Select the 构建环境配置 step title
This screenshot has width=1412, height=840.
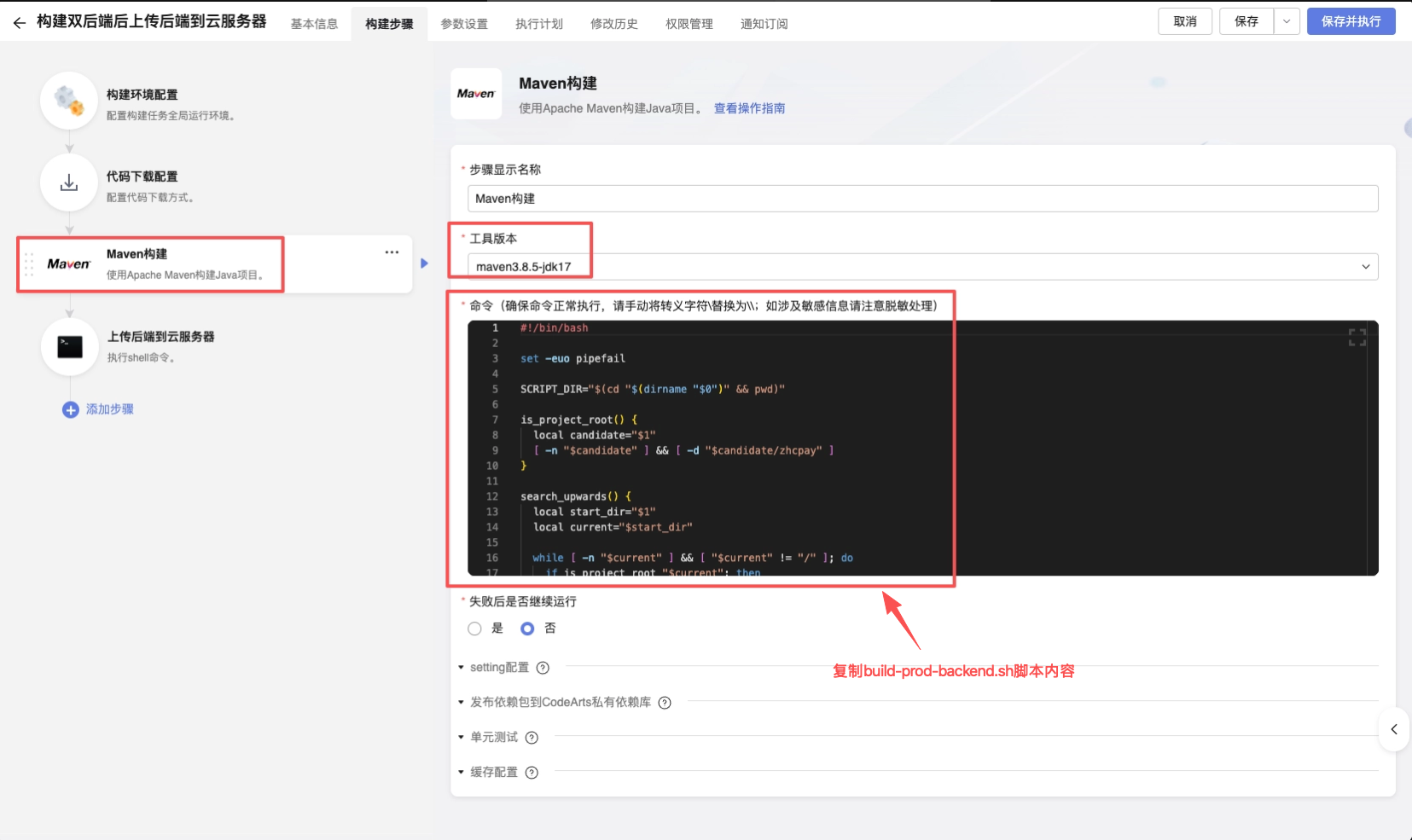click(142, 95)
